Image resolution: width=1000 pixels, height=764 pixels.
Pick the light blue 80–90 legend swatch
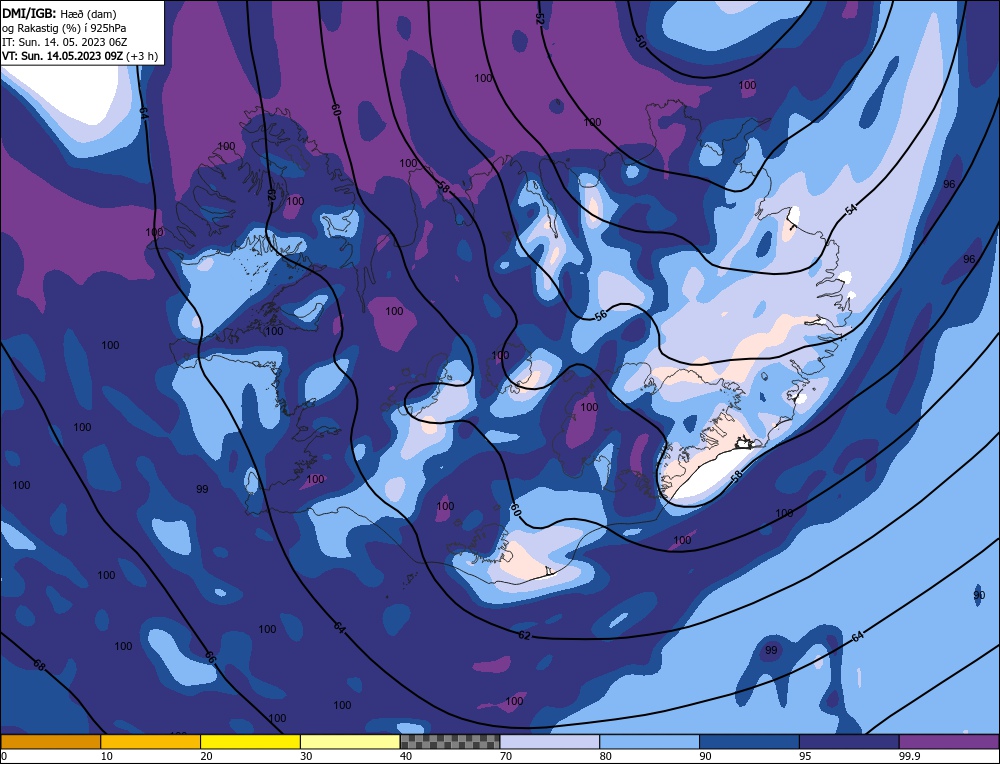click(649, 742)
